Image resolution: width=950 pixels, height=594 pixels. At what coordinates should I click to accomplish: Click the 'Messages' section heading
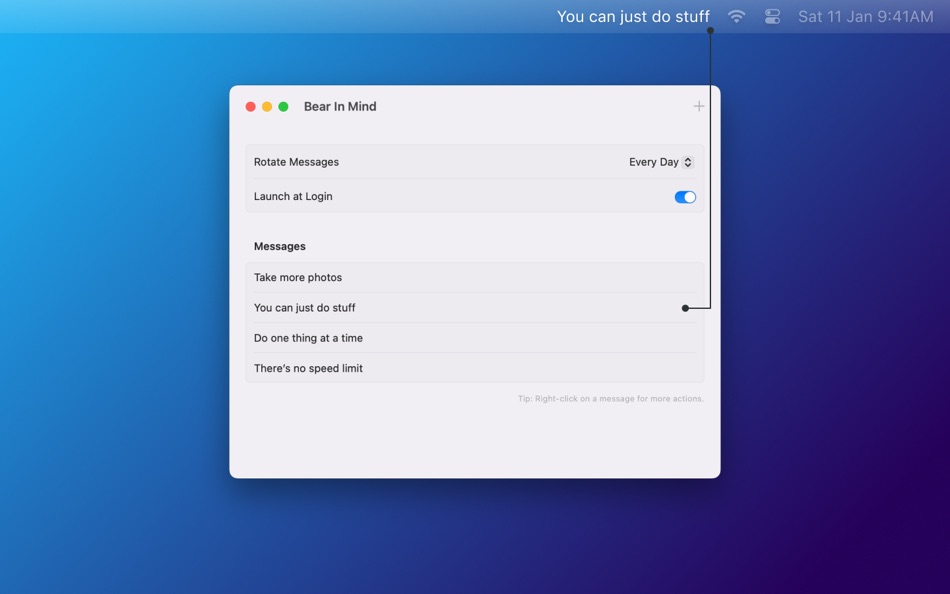[280, 246]
